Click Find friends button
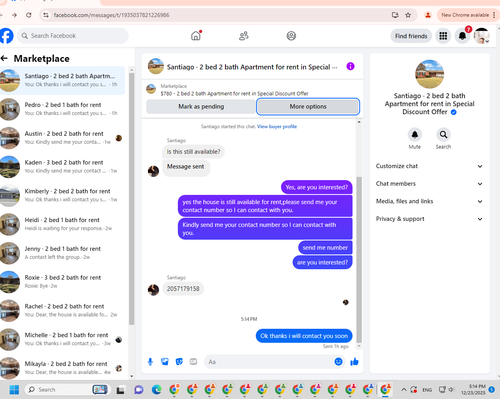 pos(411,36)
